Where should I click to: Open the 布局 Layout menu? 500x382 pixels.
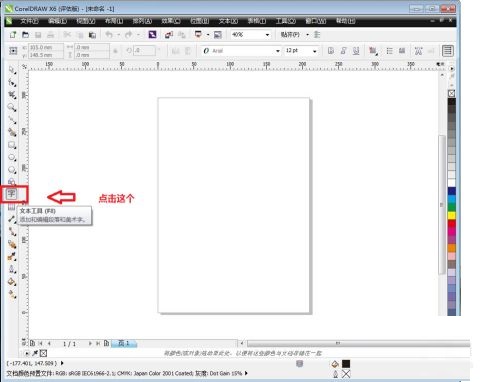pos(114,21)
